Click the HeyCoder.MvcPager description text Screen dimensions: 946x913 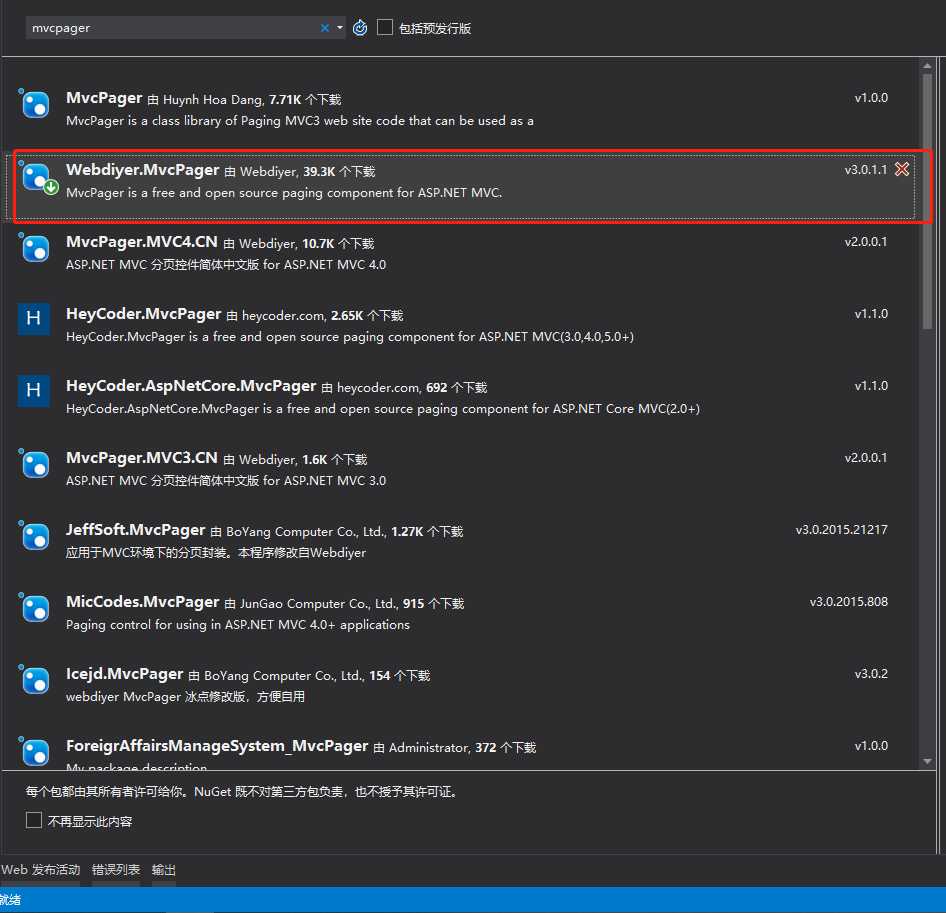tap(349, 337)
